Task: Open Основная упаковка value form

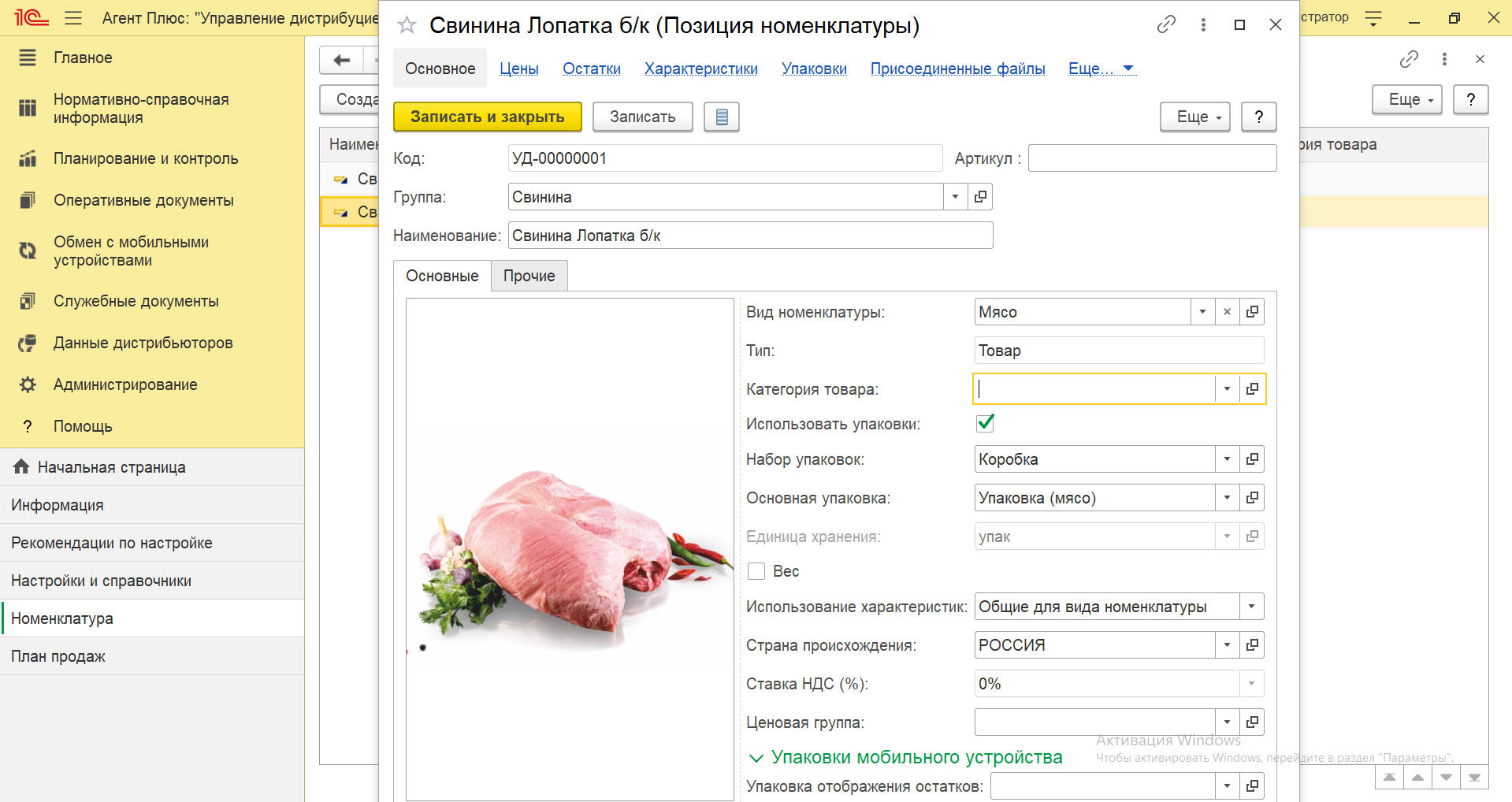Action: point(1252,498)
